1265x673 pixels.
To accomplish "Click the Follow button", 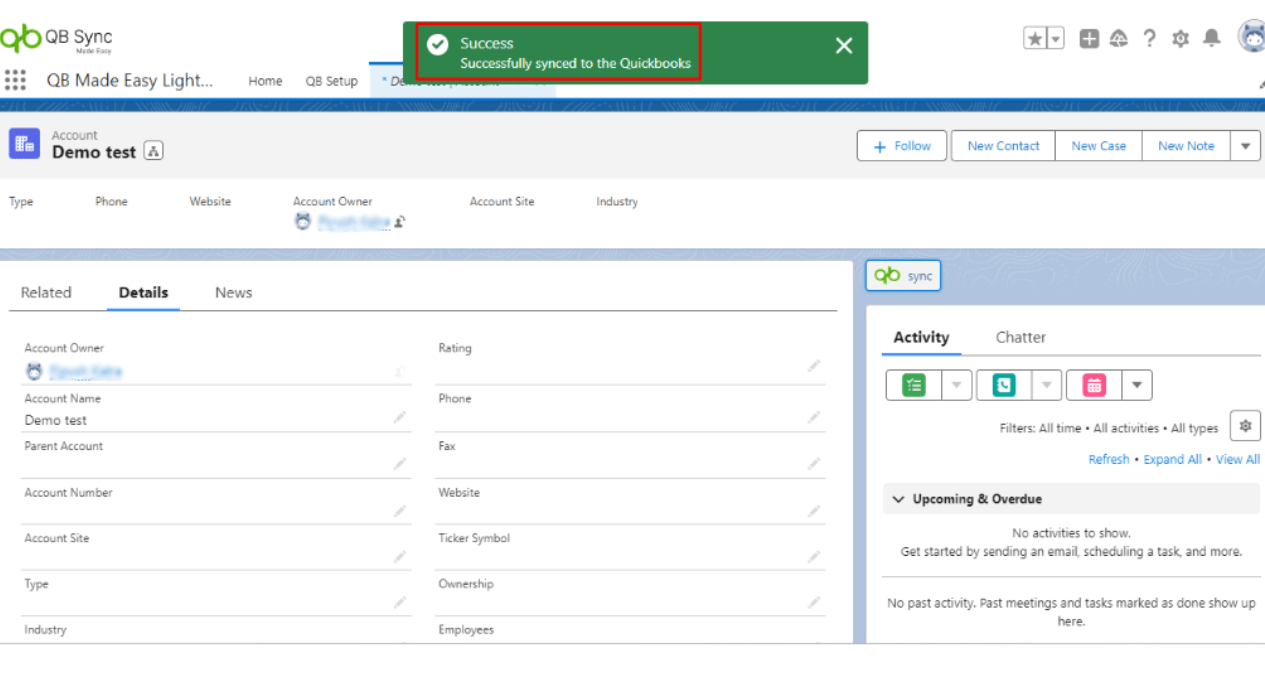I will coord(902,146).
